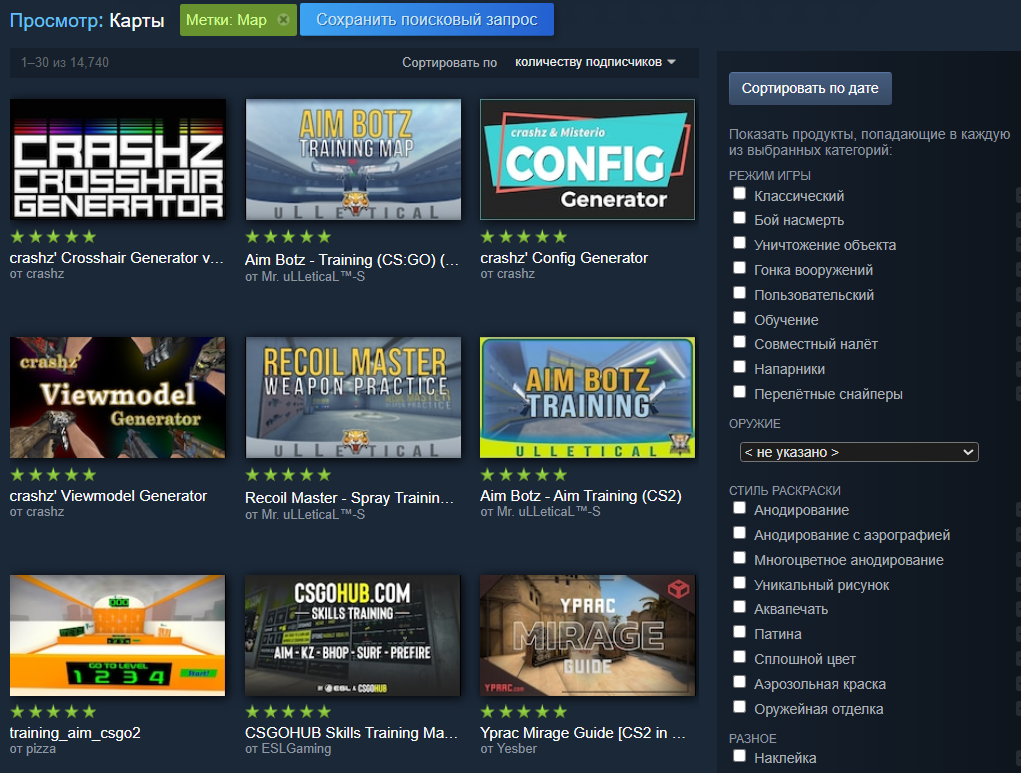This screenshot has height=773, width=1021.
Task: Open Recoil Master Weapon Practice thumbnail
Action: [x=353, y=397]
